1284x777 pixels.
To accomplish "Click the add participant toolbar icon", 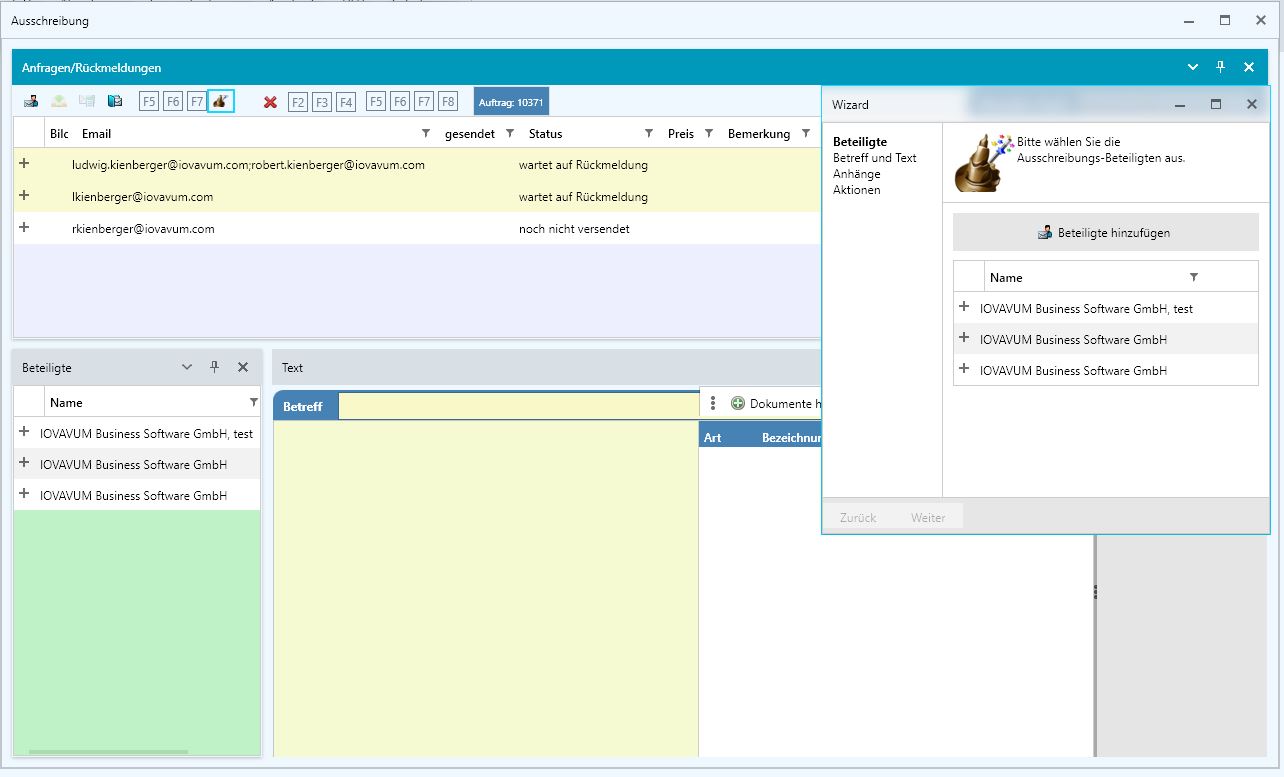I will [x=31, y=101].
